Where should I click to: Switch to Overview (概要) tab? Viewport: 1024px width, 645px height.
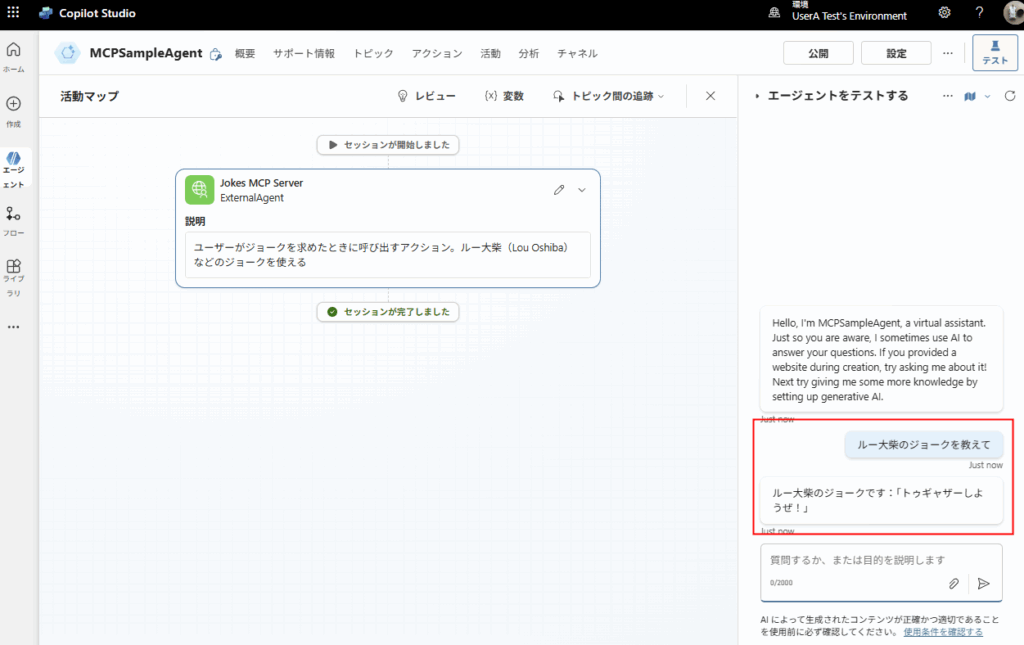click(245, 54)
